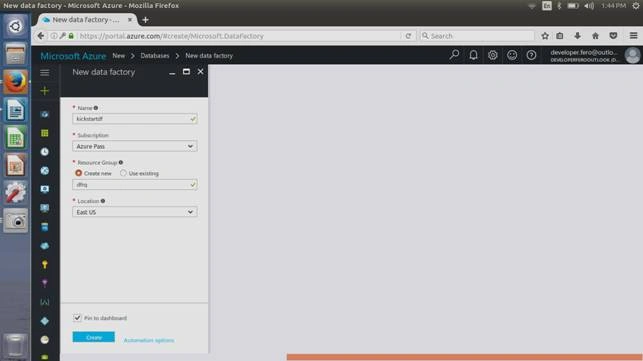Close the New data factory blade

tap(200, 71)
